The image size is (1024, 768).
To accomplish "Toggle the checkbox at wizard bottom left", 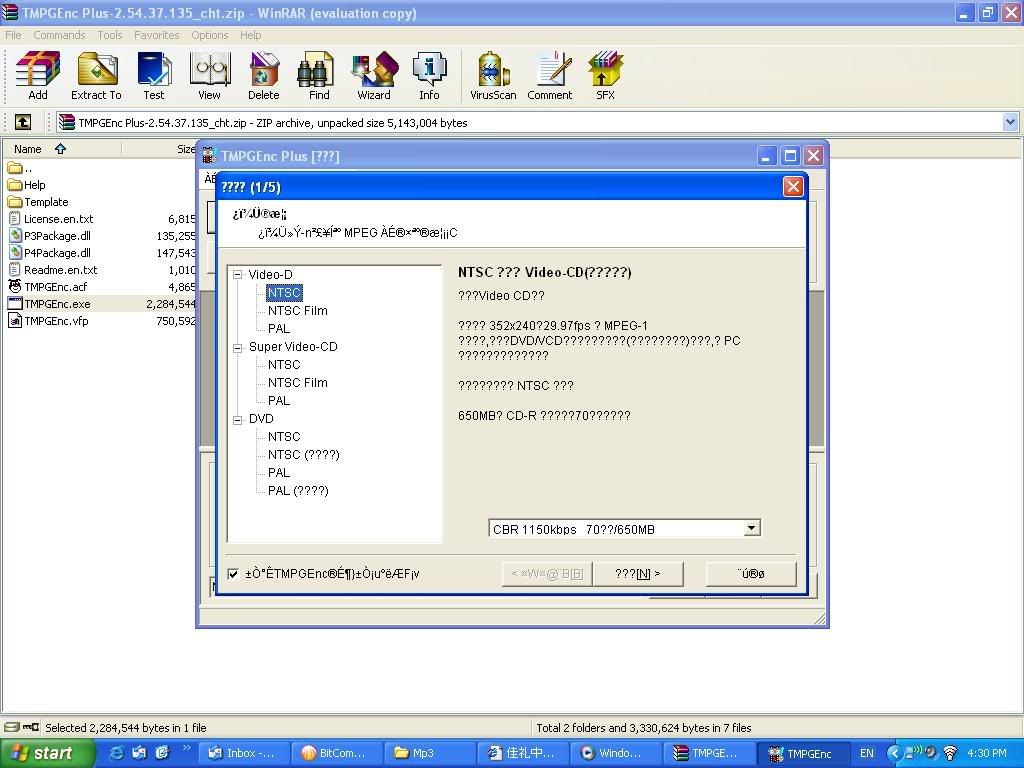I will point(233,574).
